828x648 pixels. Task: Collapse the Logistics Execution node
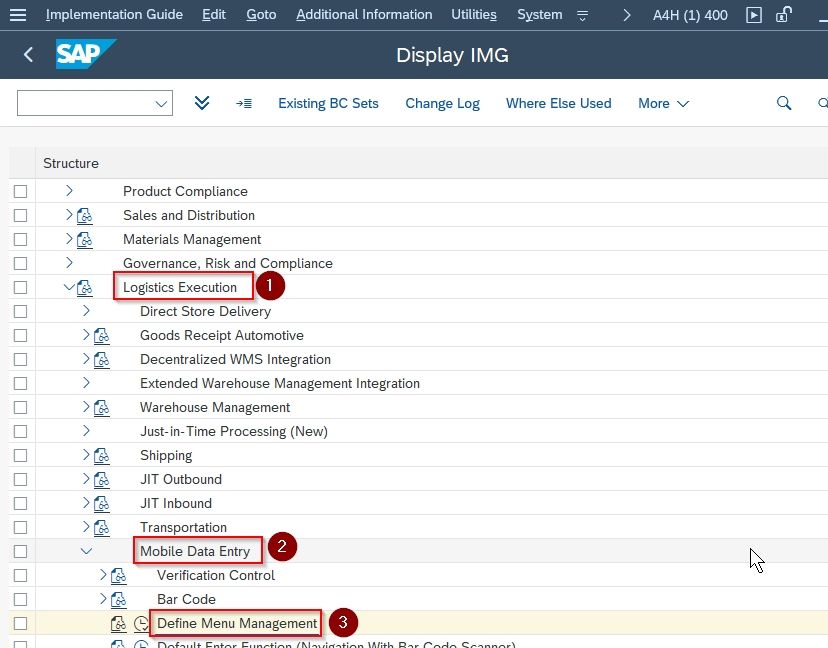(x=69, y=287)
